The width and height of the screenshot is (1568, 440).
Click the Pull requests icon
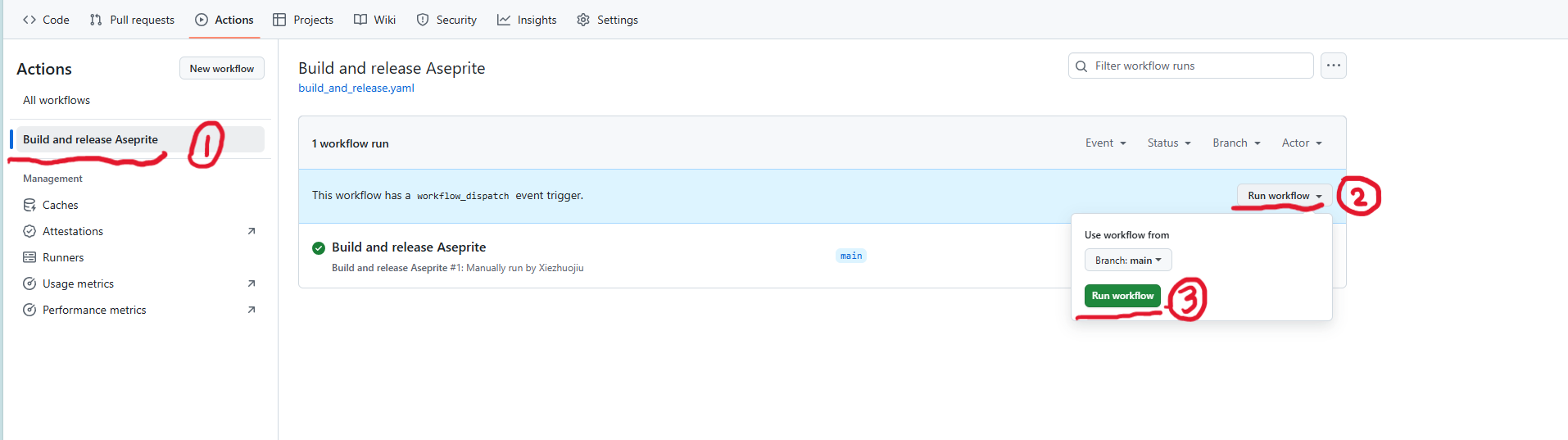[x=96, y=20]
